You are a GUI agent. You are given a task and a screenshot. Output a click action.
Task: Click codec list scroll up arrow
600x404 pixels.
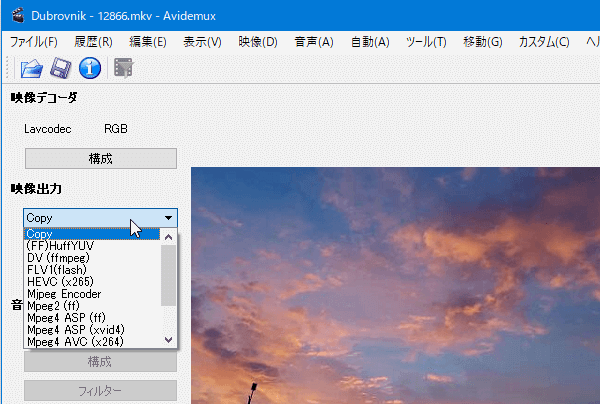168,237
